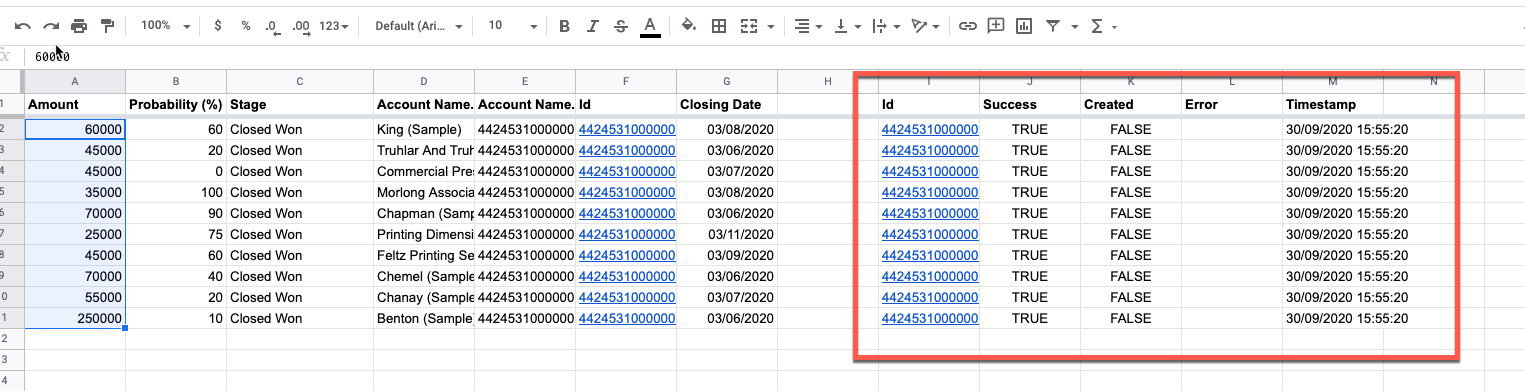Open the borders menu
The width and height of the screenshot is (1525, 391).
[718, 26]
